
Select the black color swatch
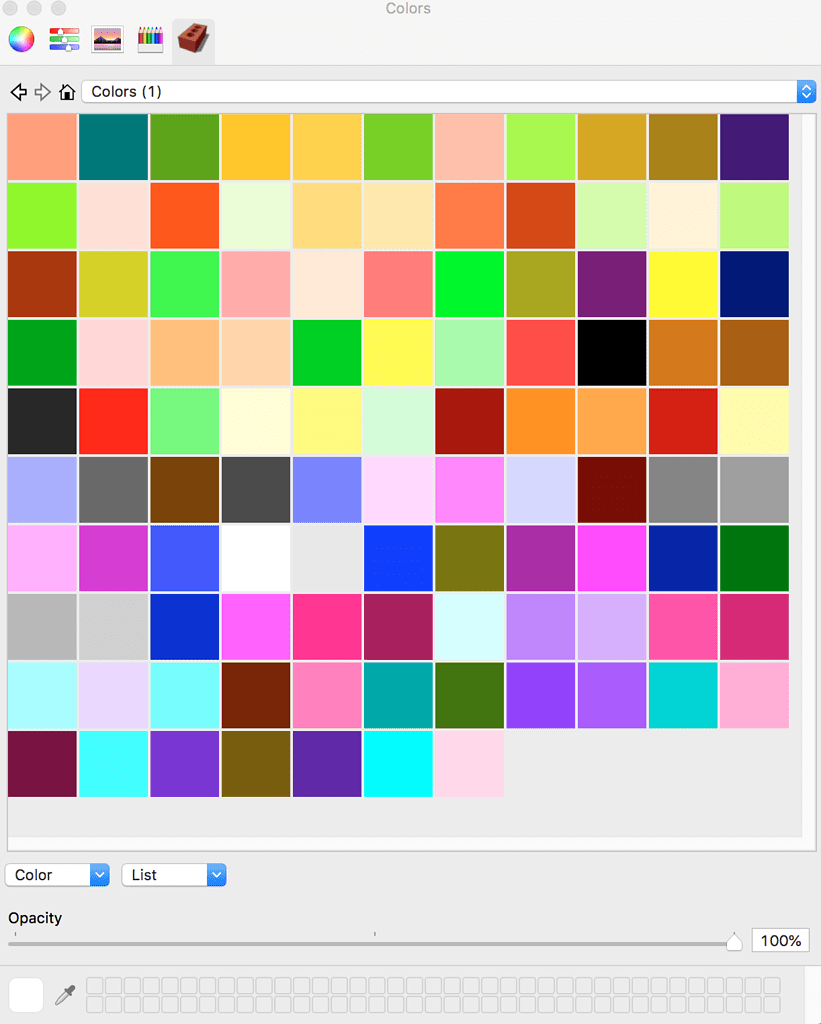pyautogui.click(x=611, y=352)
